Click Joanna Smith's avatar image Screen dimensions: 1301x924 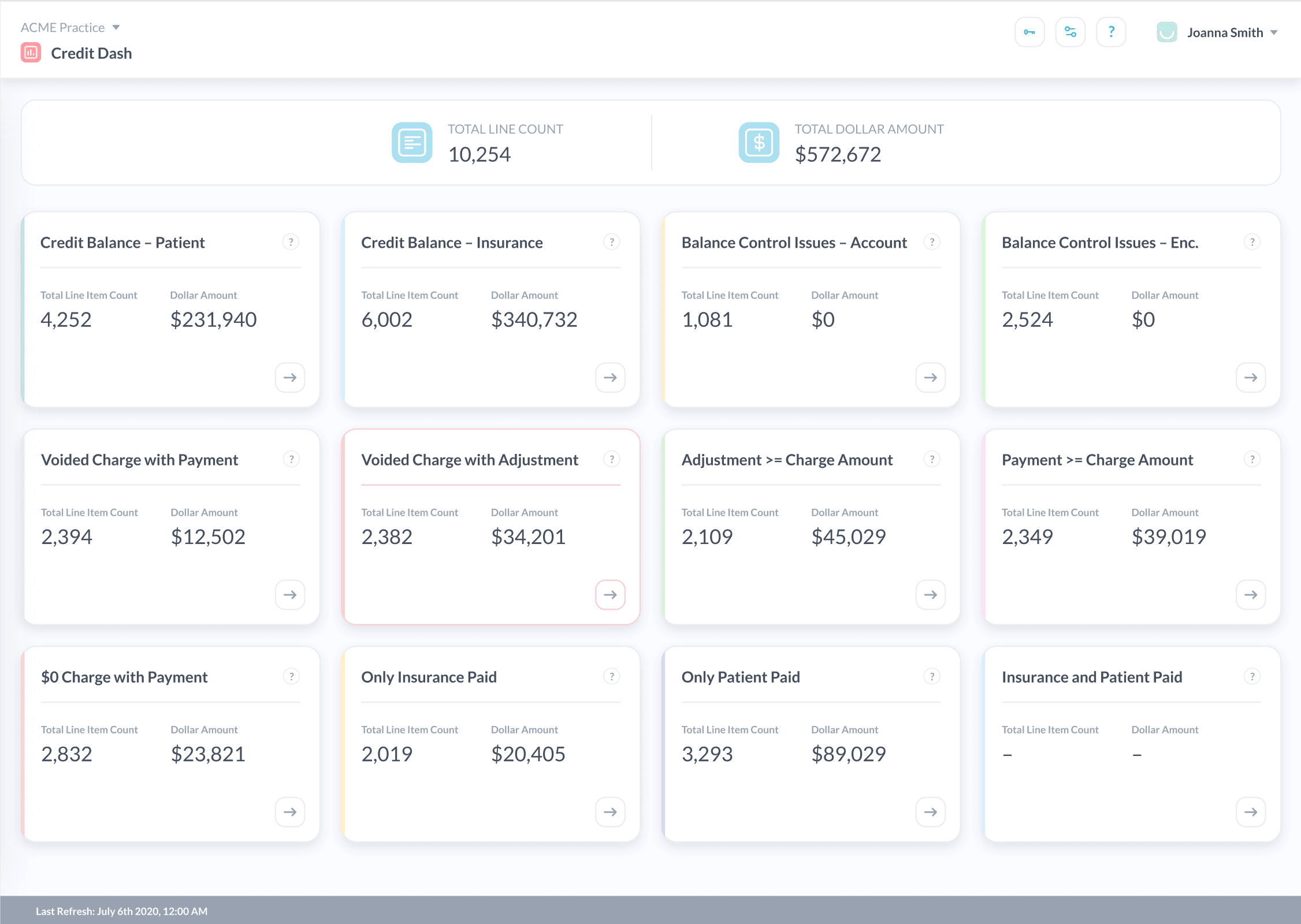[1166, 32]
